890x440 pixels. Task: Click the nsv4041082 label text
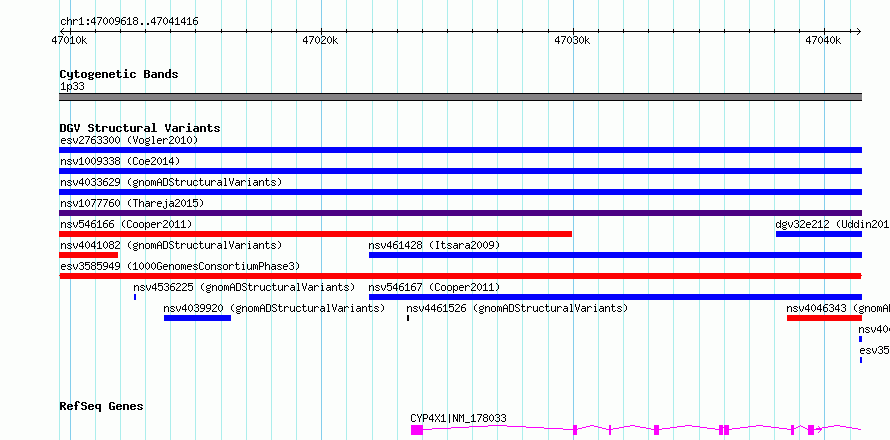tap(171, 245)
